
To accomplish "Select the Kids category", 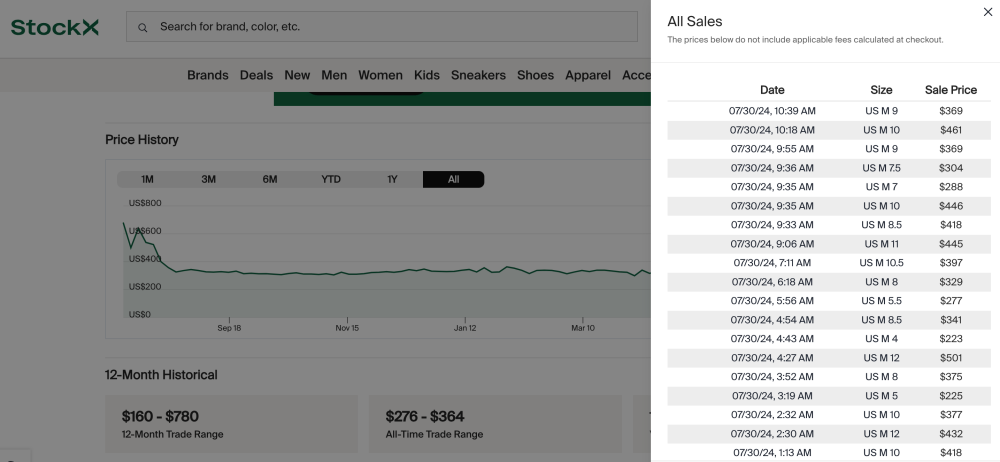I will point(427,75).
